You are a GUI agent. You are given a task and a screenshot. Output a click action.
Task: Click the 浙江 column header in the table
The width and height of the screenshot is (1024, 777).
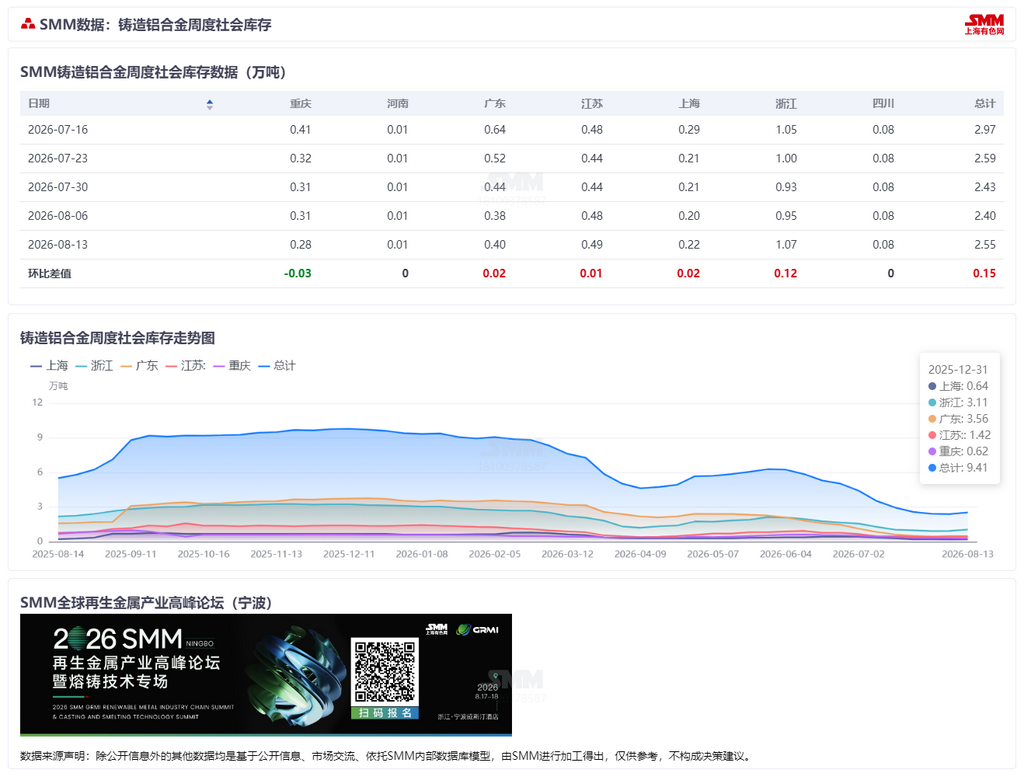click(x=786, y=103)
